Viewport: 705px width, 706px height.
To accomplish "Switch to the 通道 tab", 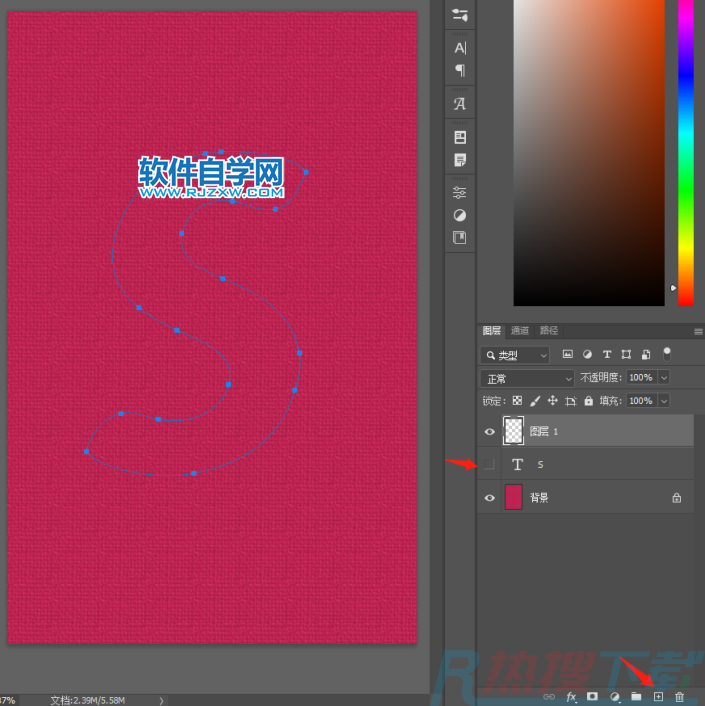I will coord(520,331).
